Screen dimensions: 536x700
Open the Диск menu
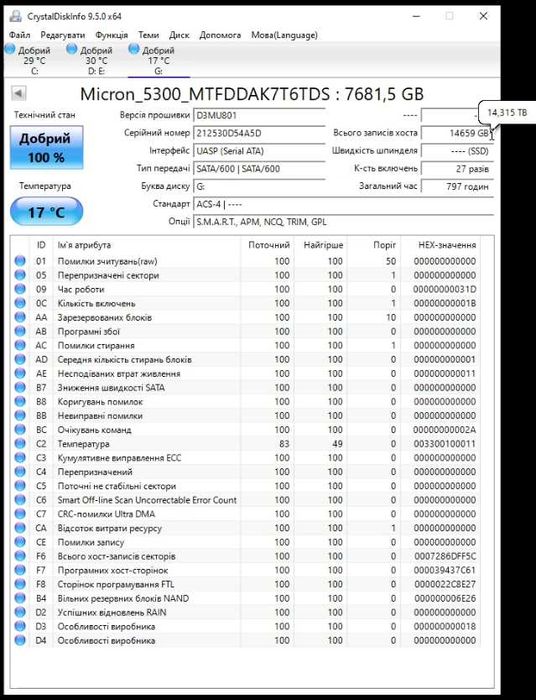179,35
